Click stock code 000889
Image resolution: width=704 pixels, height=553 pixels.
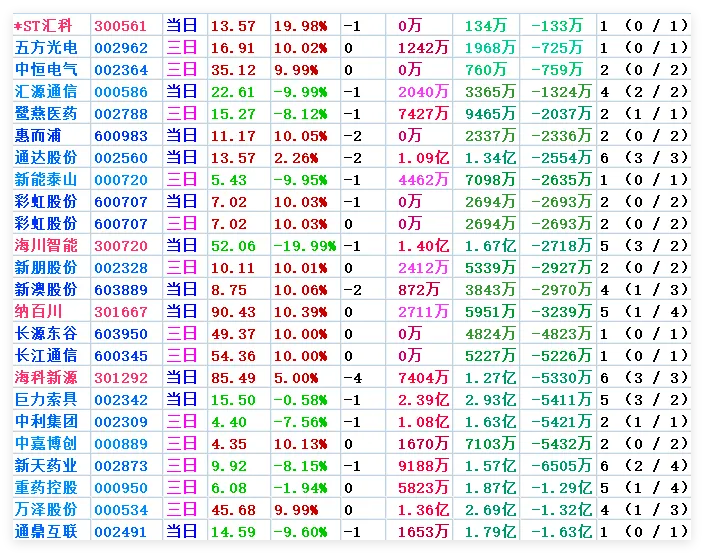[121, 444]
